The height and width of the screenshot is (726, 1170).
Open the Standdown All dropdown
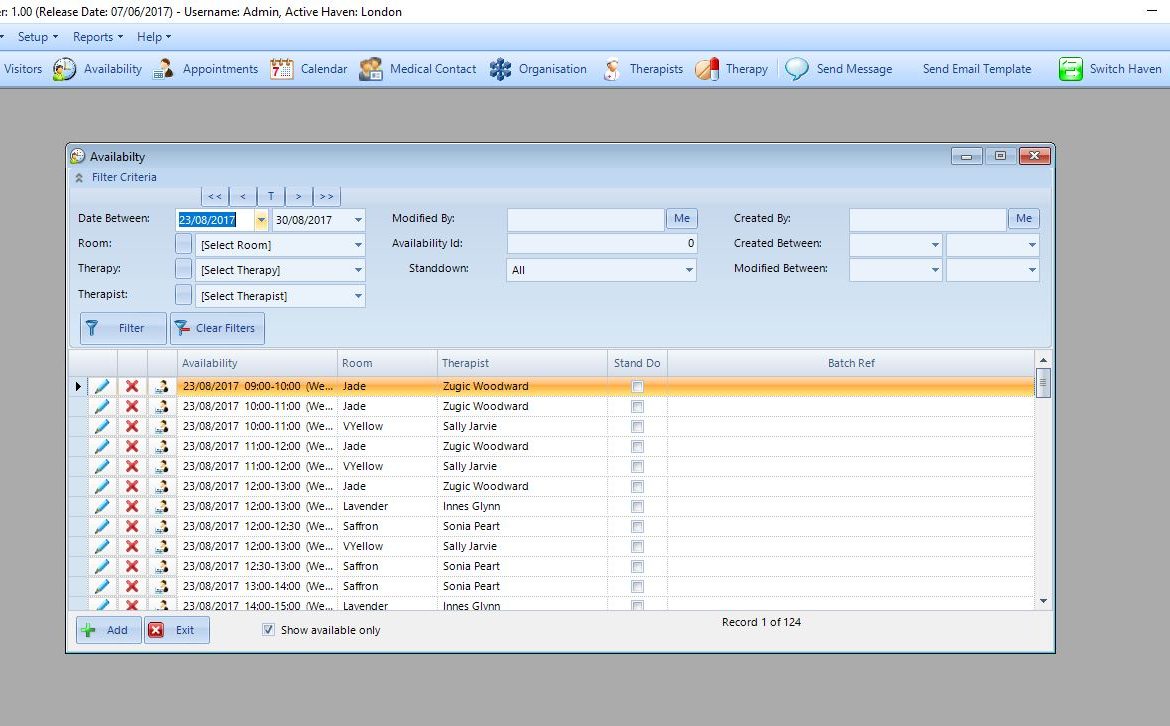coord(689,270)
